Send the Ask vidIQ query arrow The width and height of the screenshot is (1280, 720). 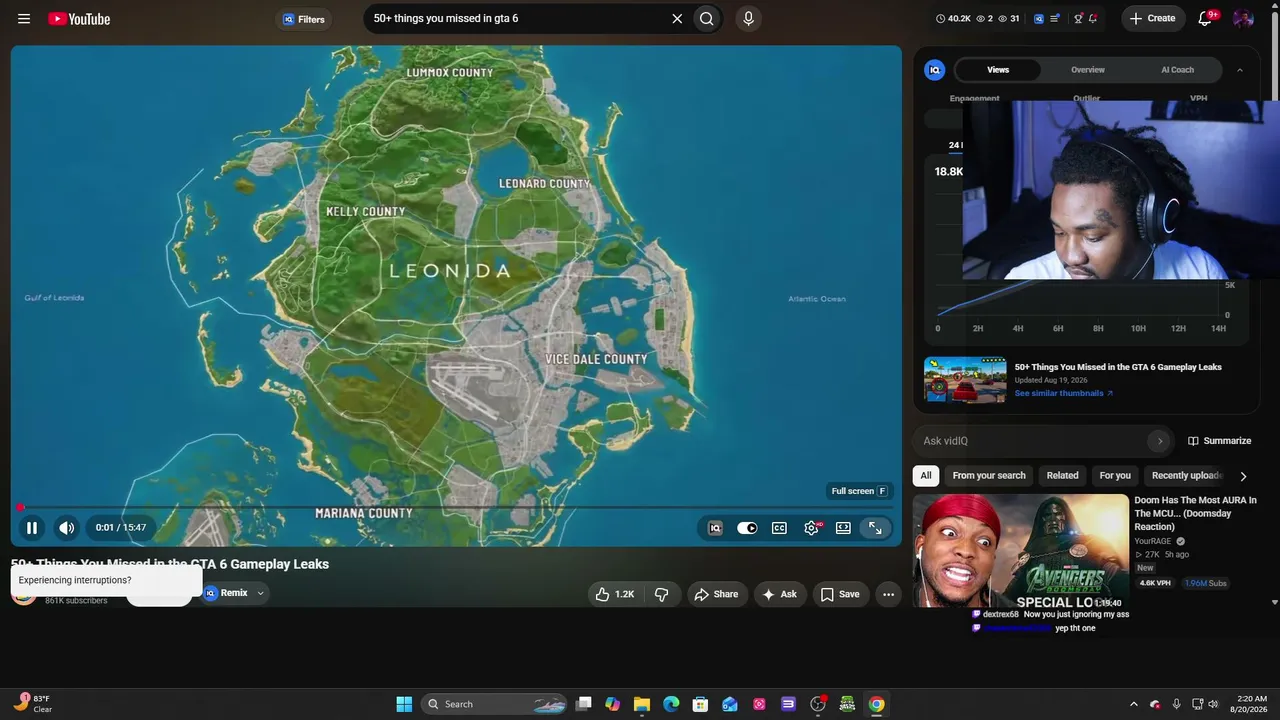[1159, 441]
